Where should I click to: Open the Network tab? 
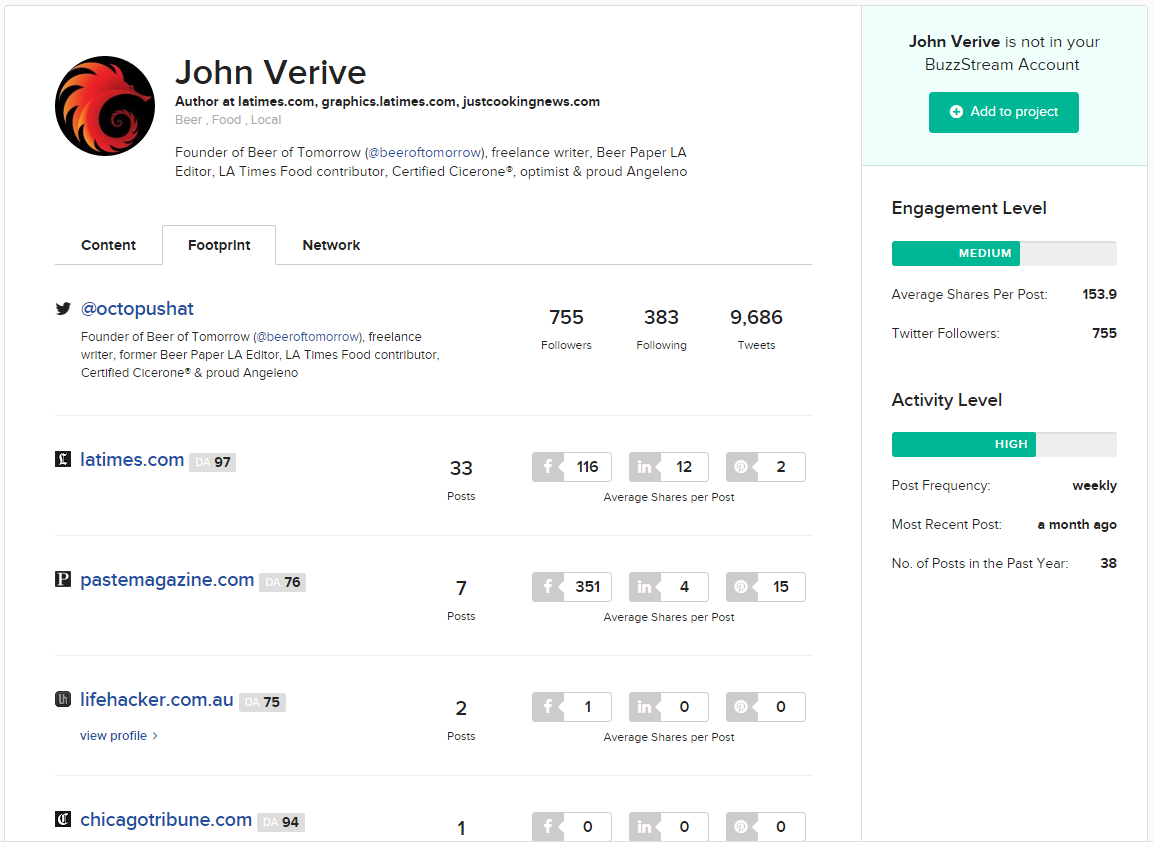331,245
